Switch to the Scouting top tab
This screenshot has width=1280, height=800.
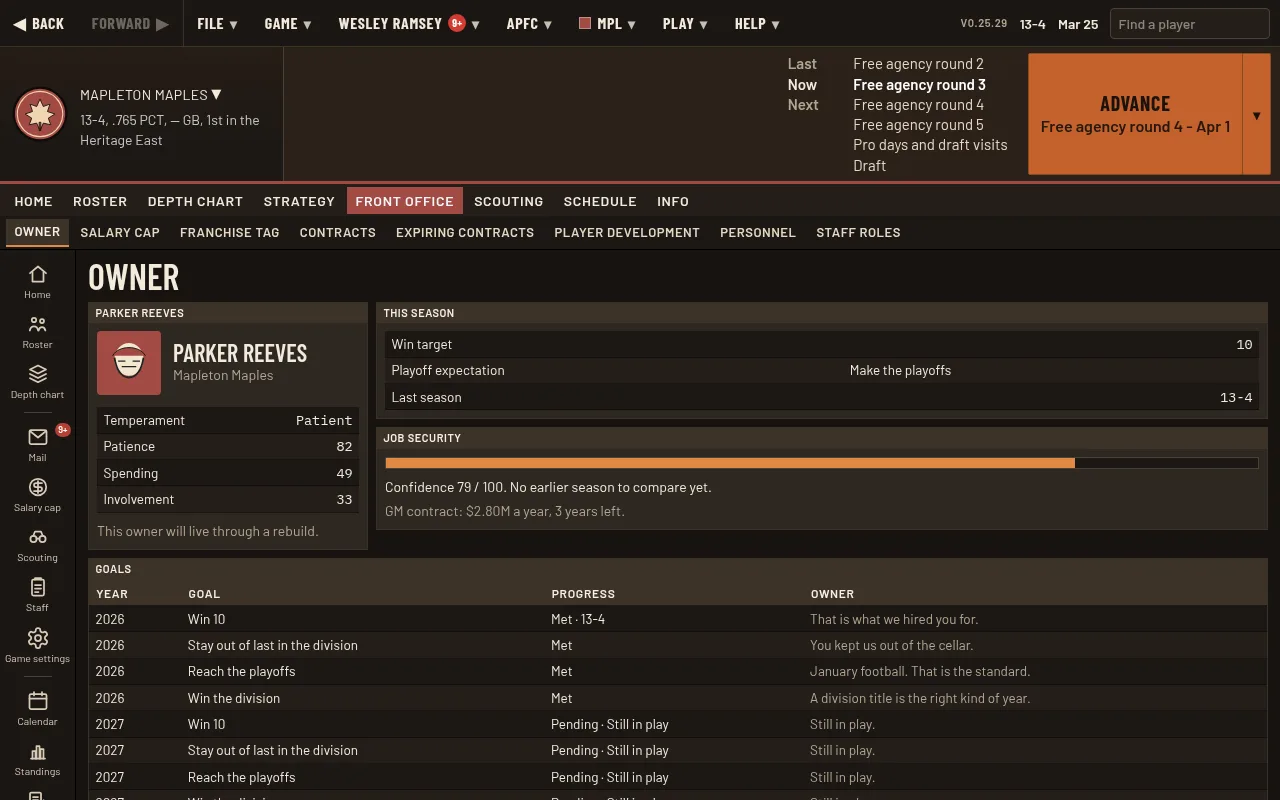click(x=508, y=201)
